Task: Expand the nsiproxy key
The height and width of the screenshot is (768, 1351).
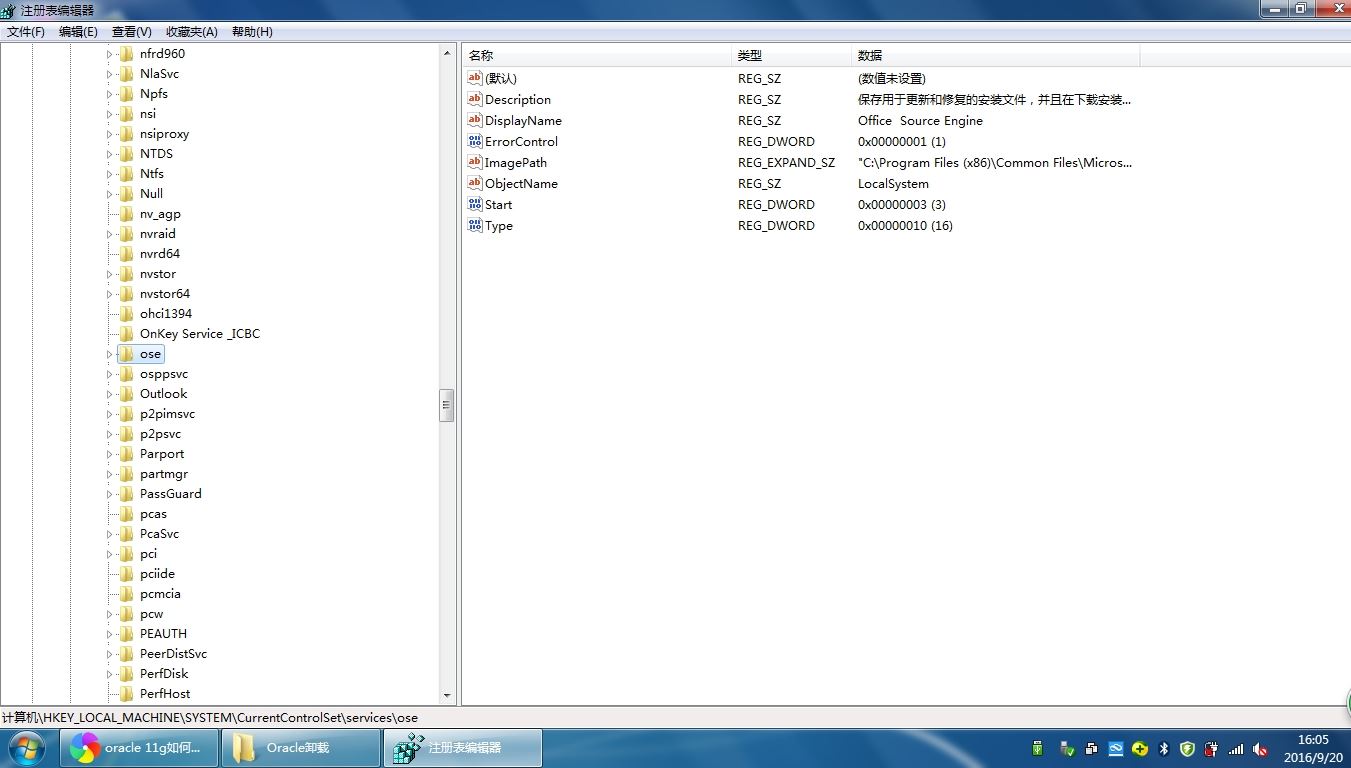Action: (x=110, y=134)
